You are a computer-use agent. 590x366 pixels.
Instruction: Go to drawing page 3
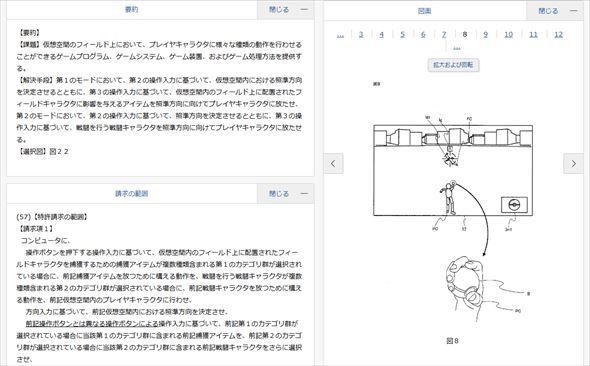pyautogui.click(x=361, y=34)
